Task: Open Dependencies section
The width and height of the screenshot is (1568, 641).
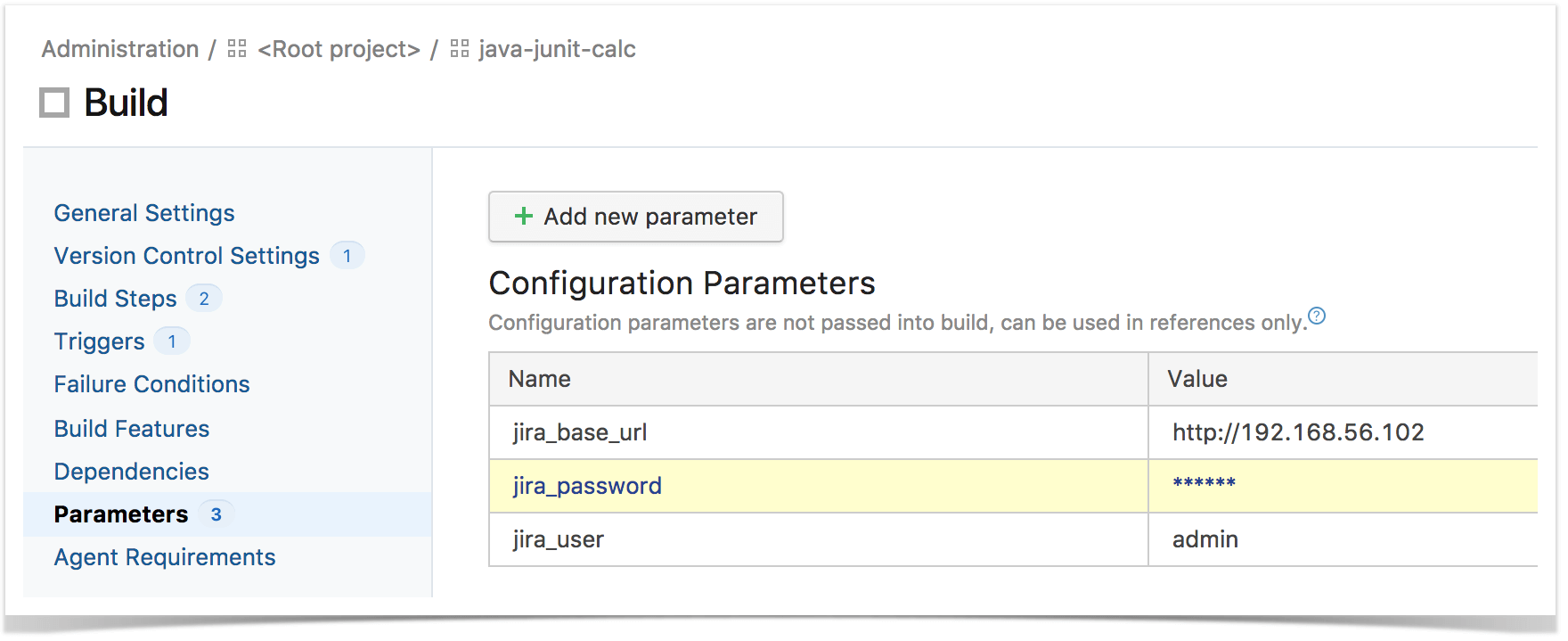Action: tap(132, 472)
